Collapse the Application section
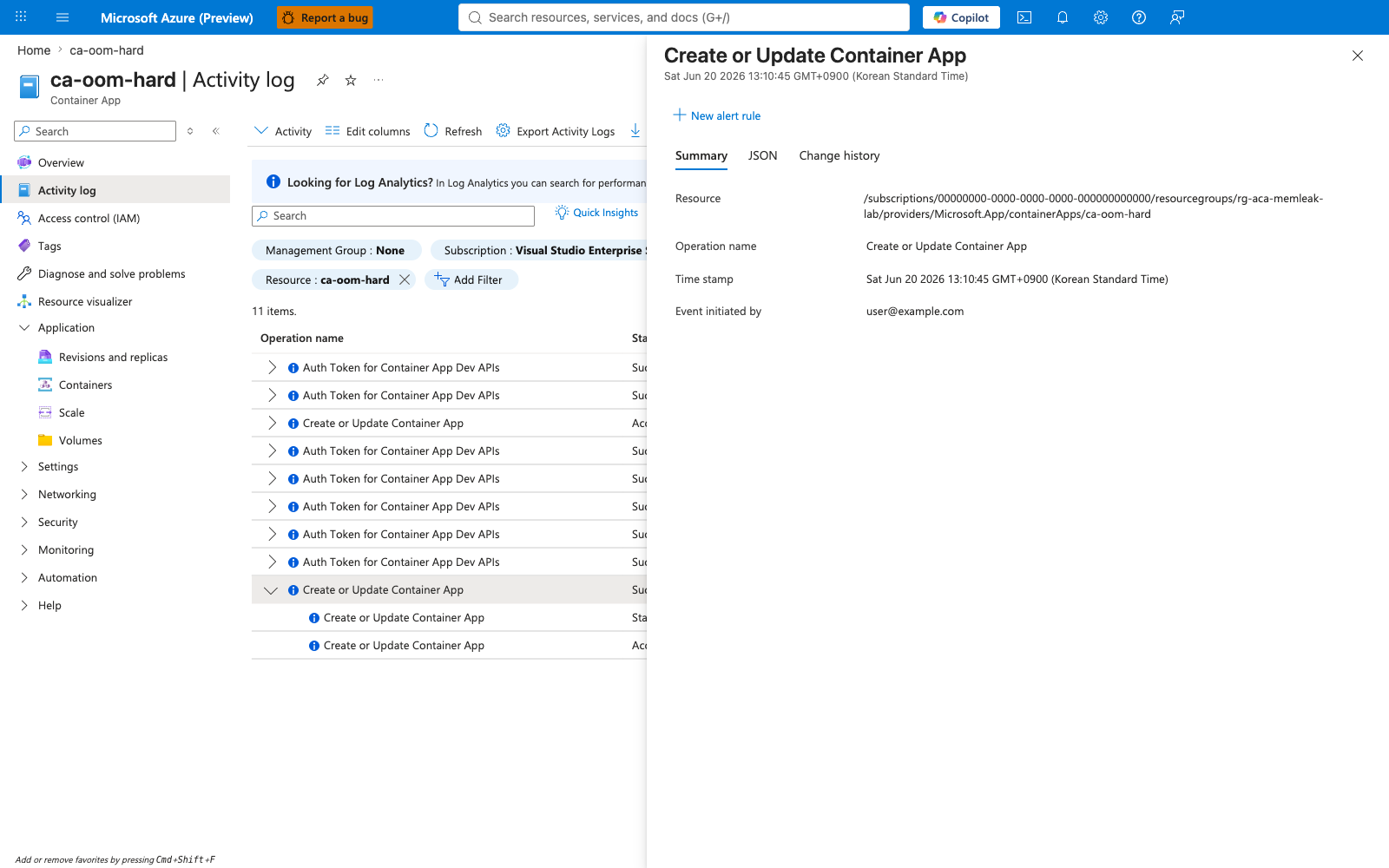Viewport: 1389px width, 868px height. [24, 328]
